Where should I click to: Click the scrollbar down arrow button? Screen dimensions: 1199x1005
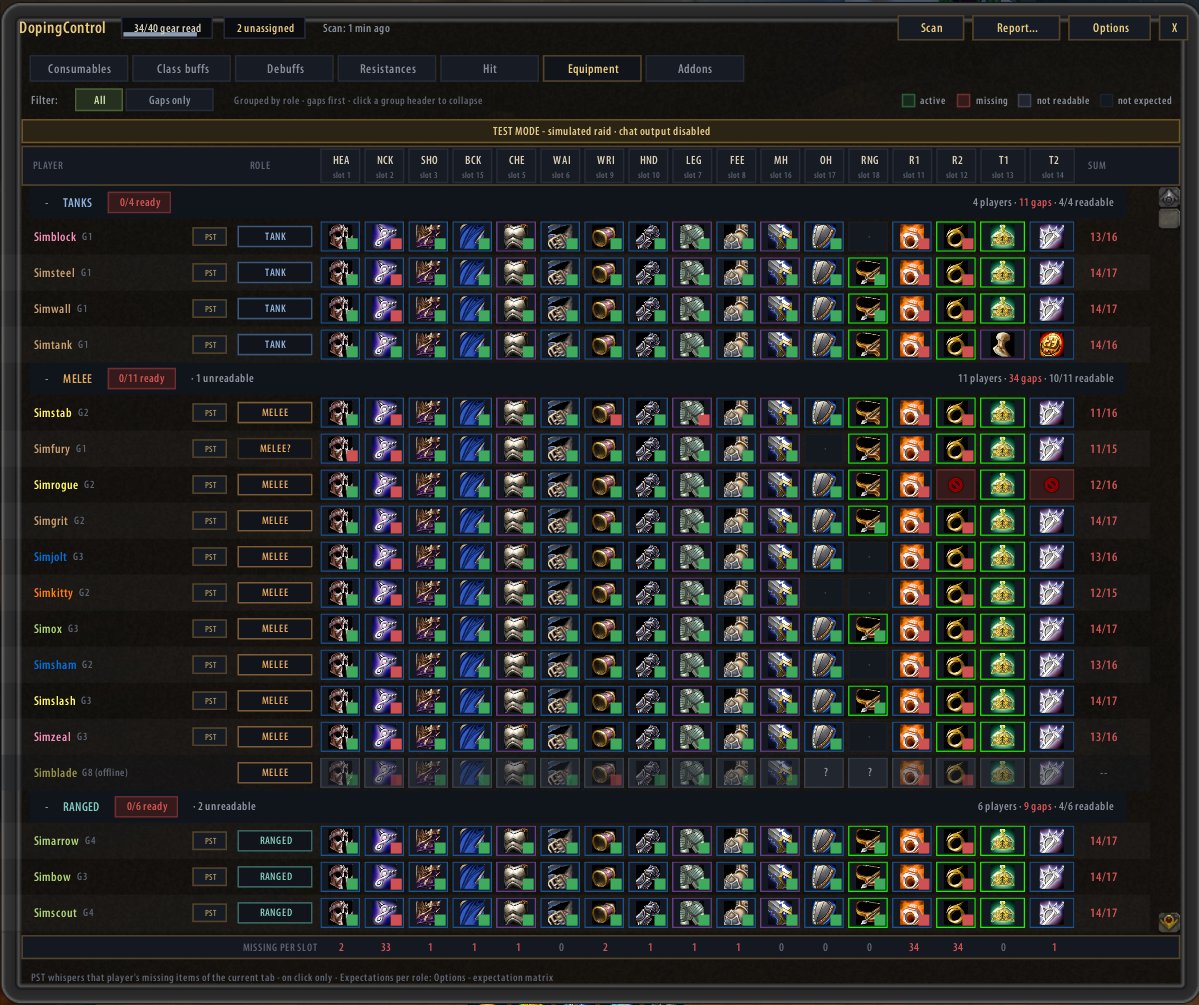click(x=1169, y=922)
